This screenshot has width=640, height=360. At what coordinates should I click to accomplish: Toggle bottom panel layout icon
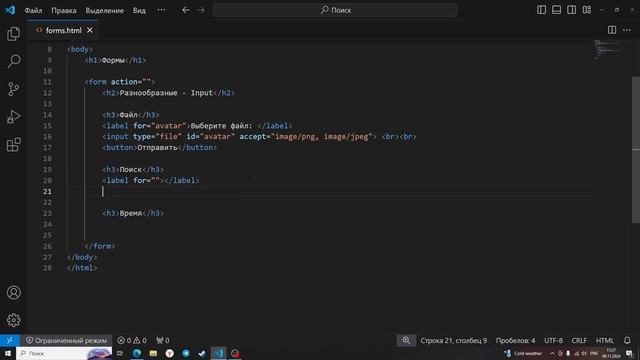pos(556,10)
